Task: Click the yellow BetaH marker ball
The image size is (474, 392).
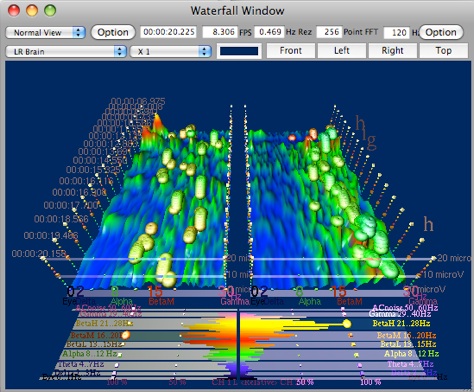Action: point(347,324)
